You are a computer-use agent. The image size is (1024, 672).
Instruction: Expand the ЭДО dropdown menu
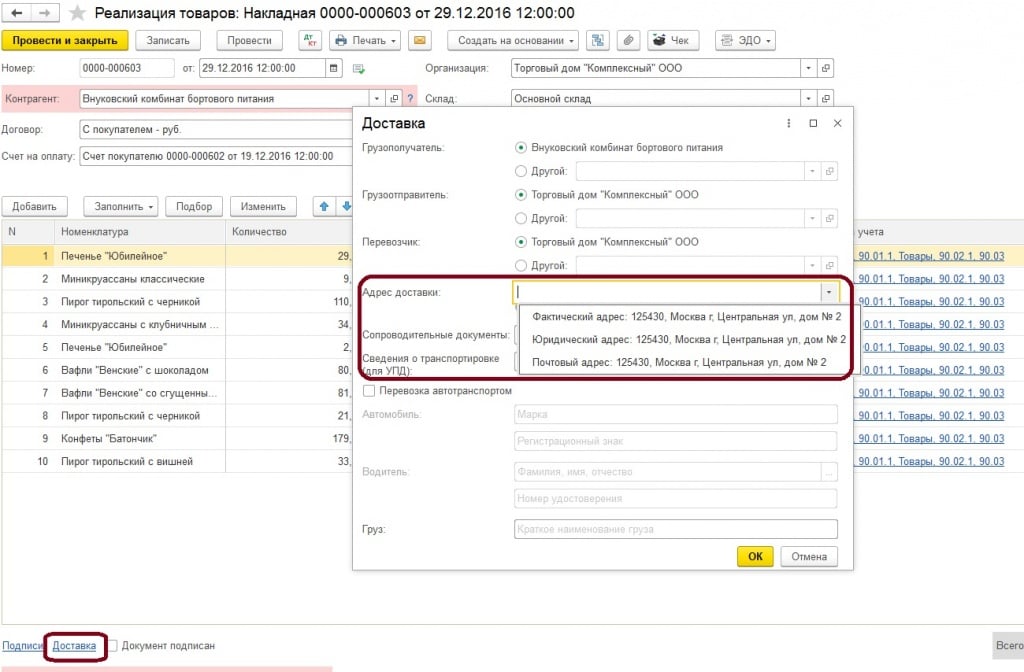click(745, 41)
